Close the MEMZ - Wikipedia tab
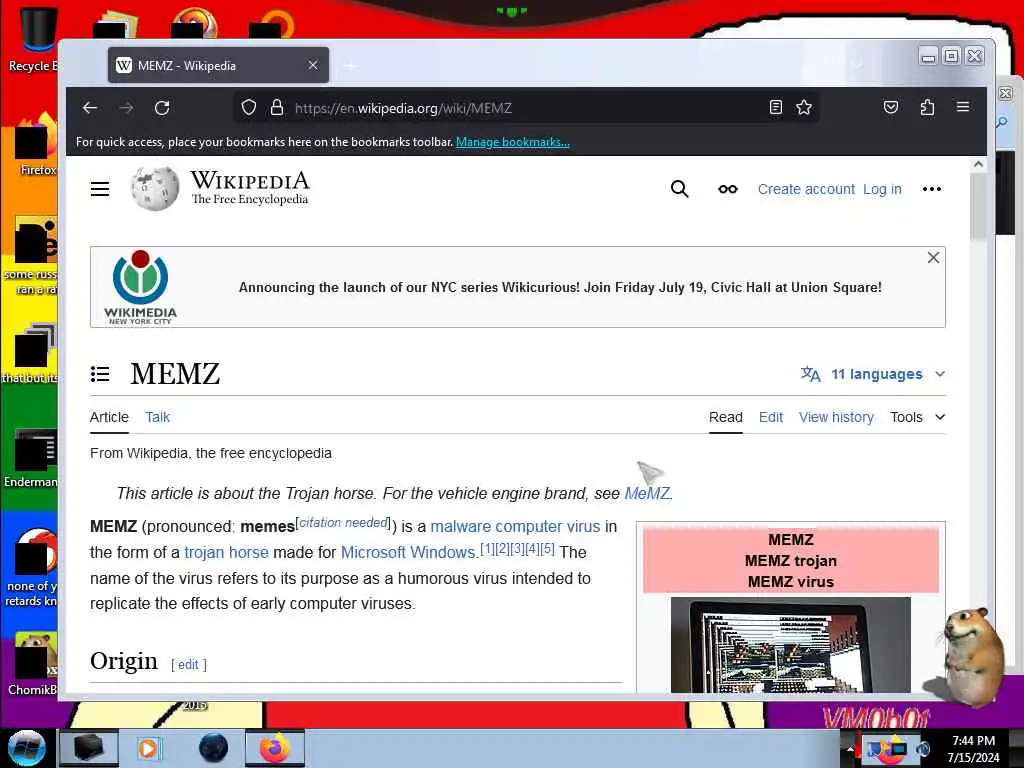Viewport: 1024px width, 768px height. click(313, 65)
